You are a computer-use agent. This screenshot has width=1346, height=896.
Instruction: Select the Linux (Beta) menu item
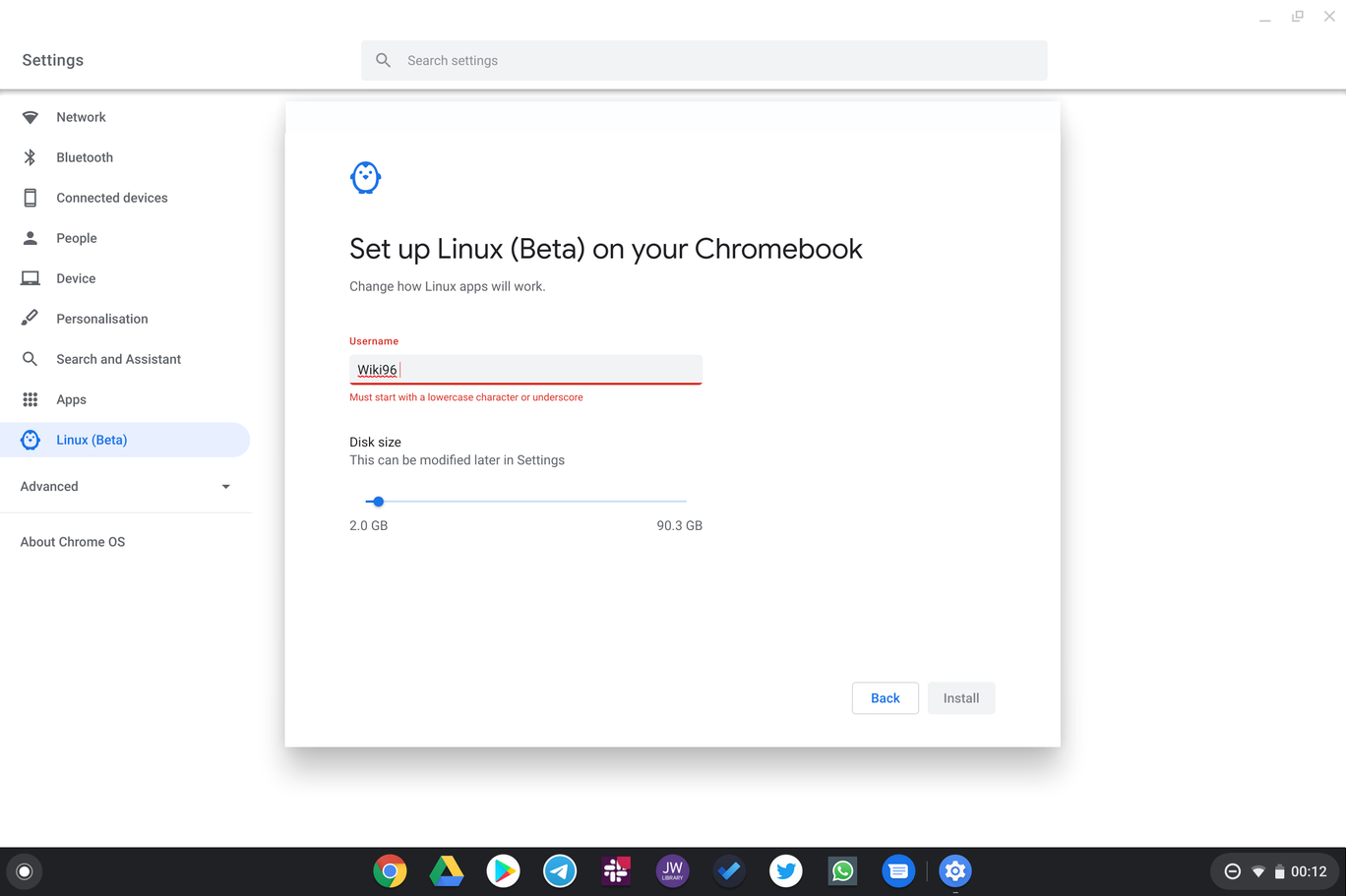pos(92,440)
